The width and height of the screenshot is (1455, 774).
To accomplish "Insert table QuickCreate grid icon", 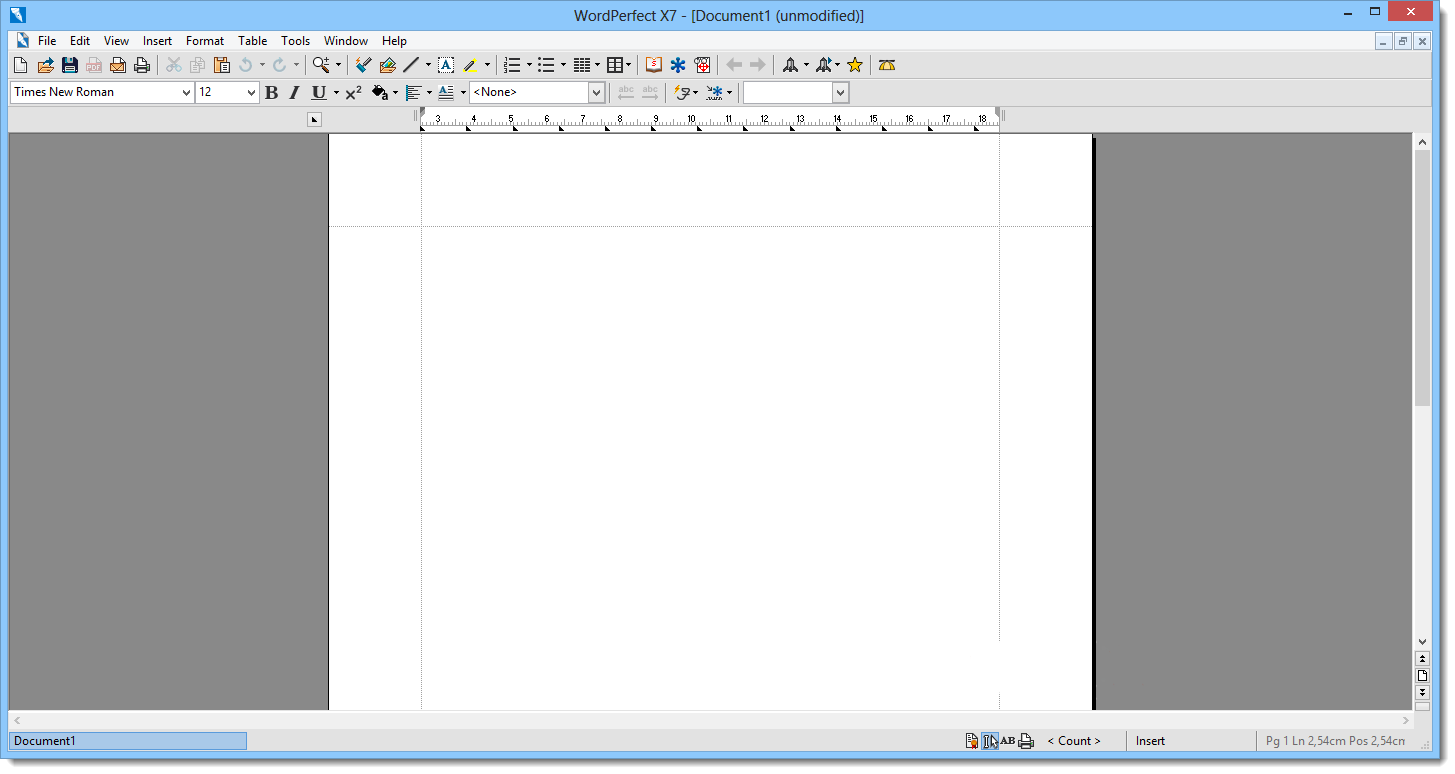I will [x=615, y=65].
